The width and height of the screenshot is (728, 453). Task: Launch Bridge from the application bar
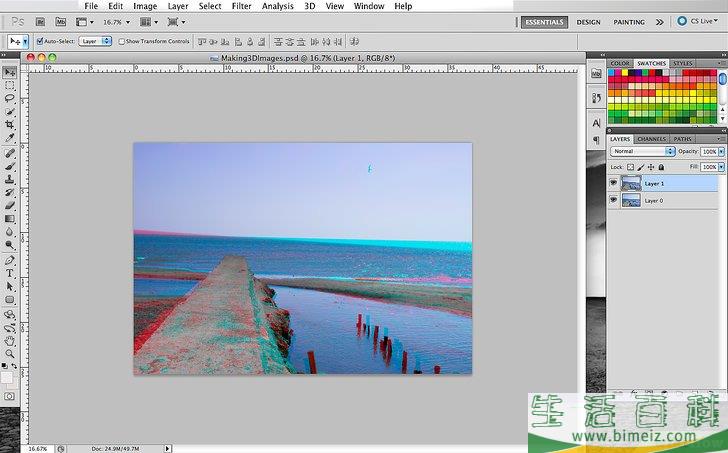[41, 21]
